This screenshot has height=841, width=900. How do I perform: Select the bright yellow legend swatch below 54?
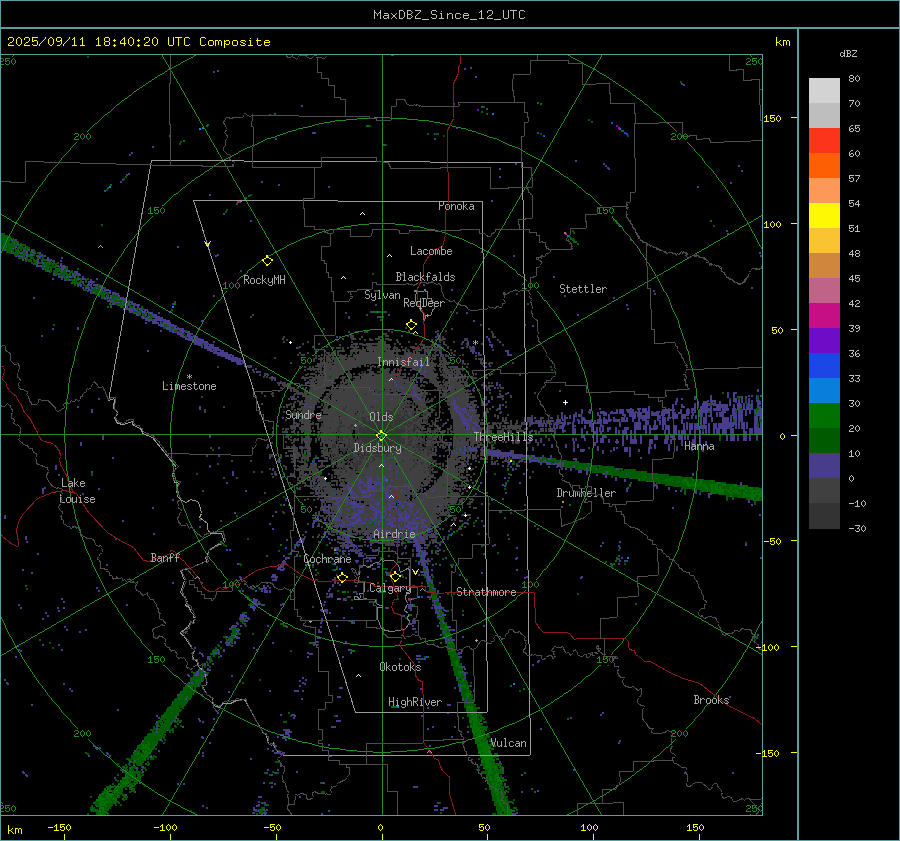824,216
